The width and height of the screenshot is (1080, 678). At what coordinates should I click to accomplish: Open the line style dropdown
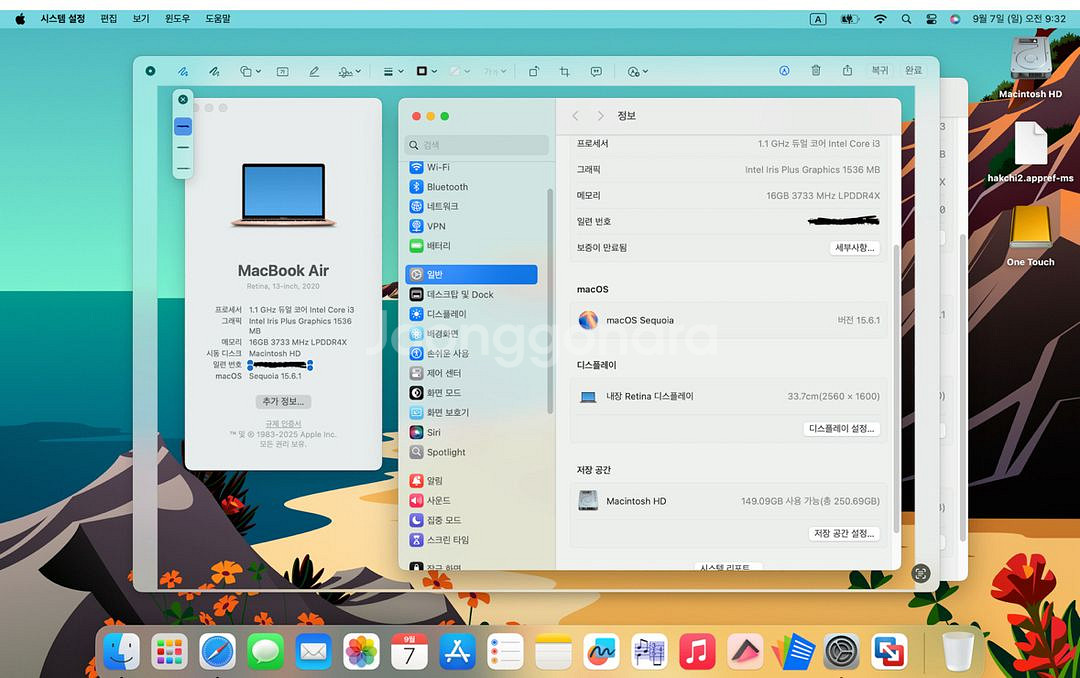coord(393,72)
